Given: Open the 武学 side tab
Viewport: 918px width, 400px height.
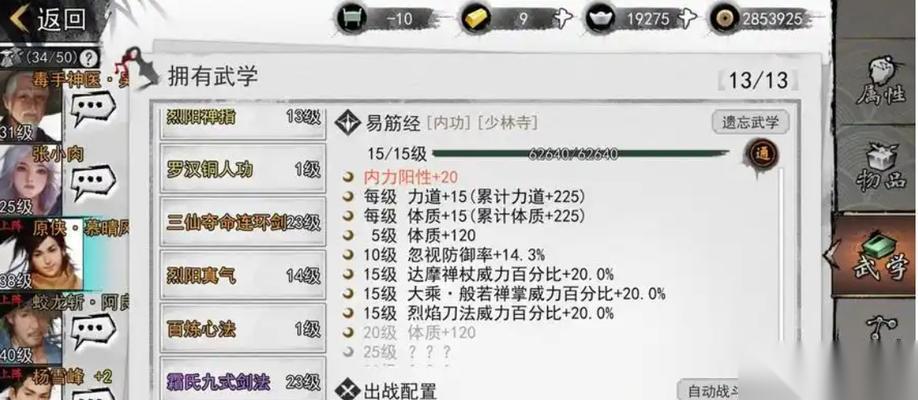Looking at the screenshot, I should pos(874,256).
